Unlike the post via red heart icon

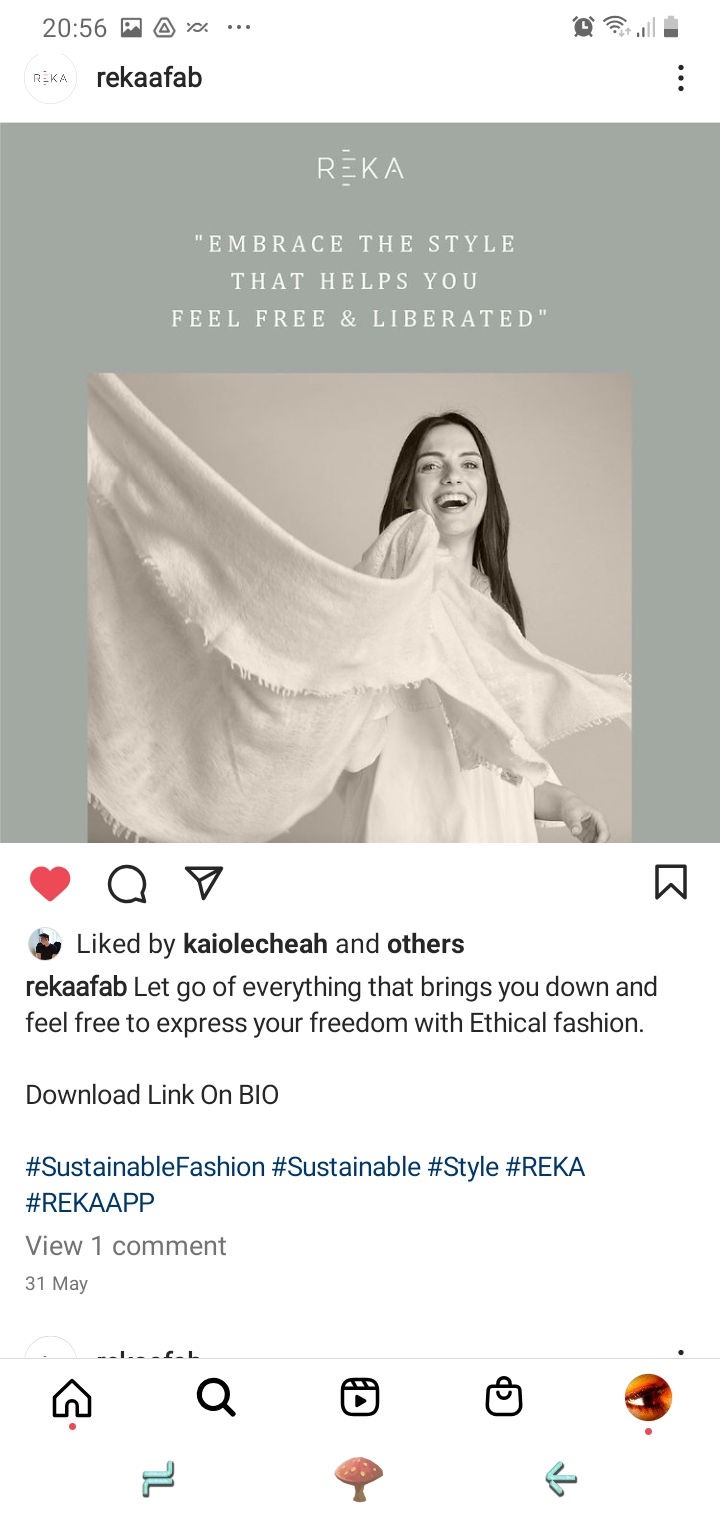[x=50, y=883]
